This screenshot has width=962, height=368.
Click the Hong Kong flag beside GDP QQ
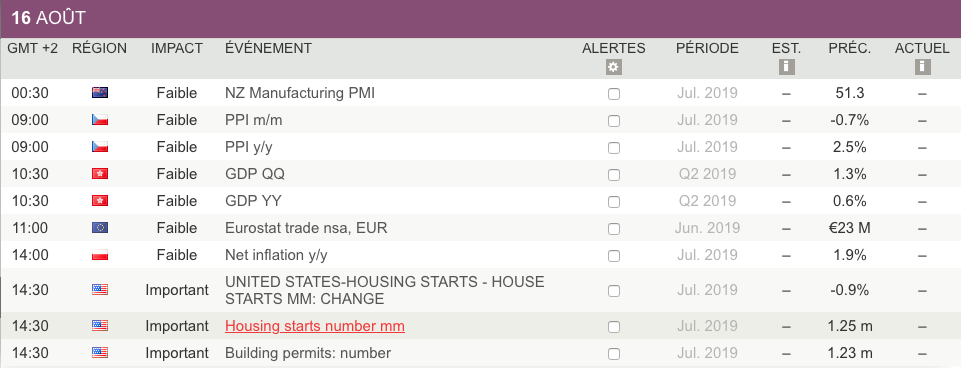point(100,174)
